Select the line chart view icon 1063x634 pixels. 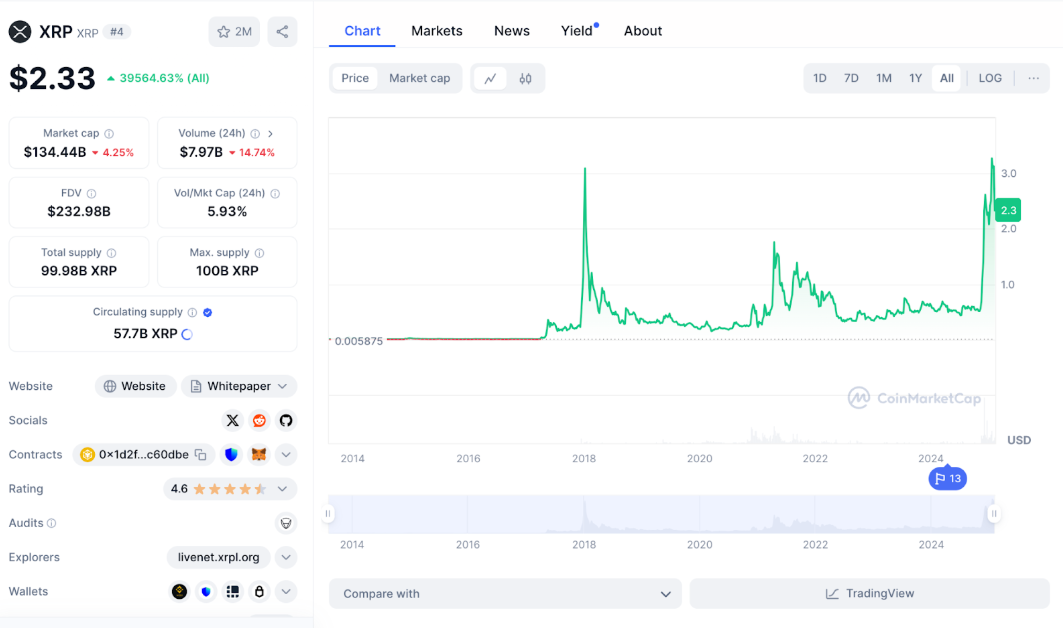(490, 78)
